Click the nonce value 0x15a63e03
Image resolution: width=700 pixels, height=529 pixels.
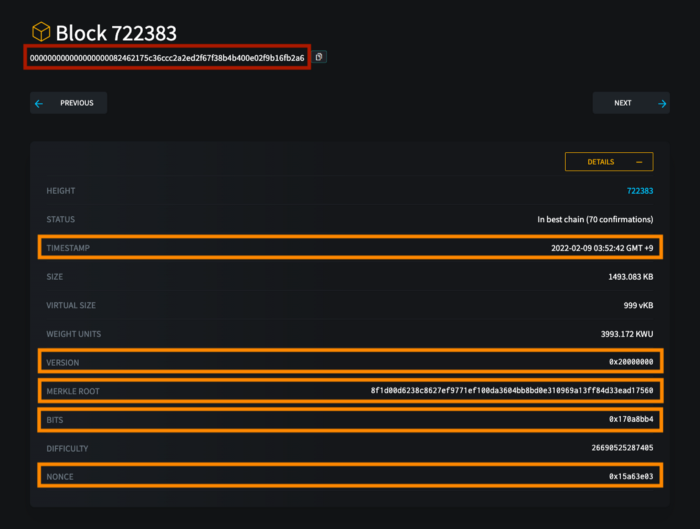pos(631,476)
